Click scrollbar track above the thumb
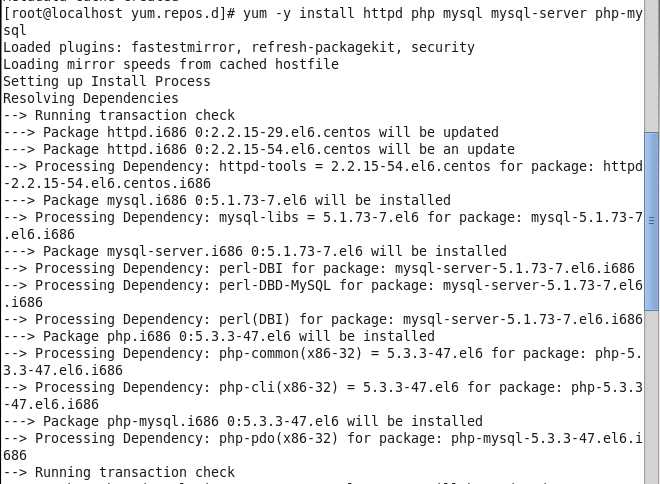This screenshot has width=660, height=484. click(x=651, y=66)
